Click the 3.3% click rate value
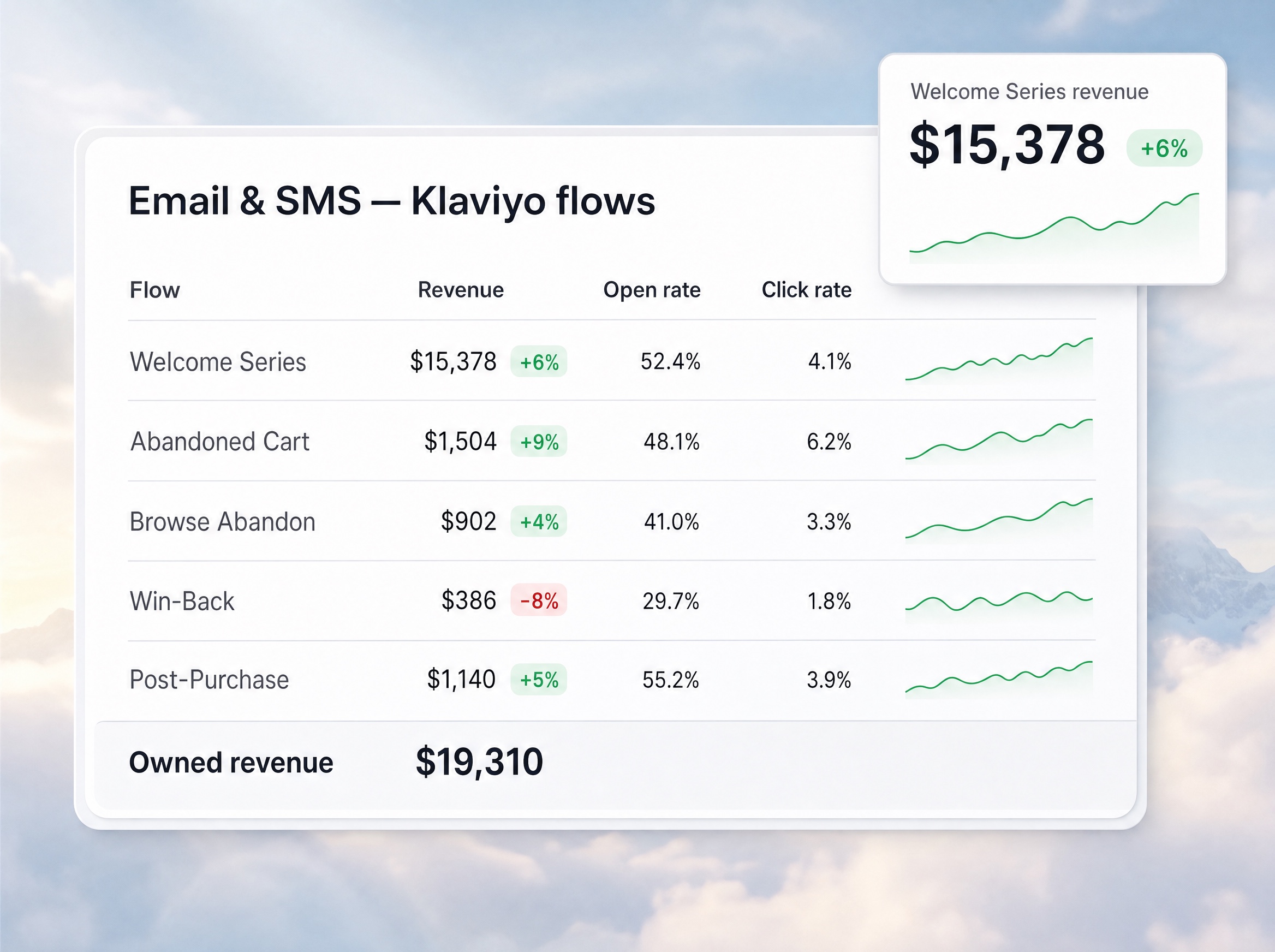The image size is (1275, 952). [x=829, y=521]
